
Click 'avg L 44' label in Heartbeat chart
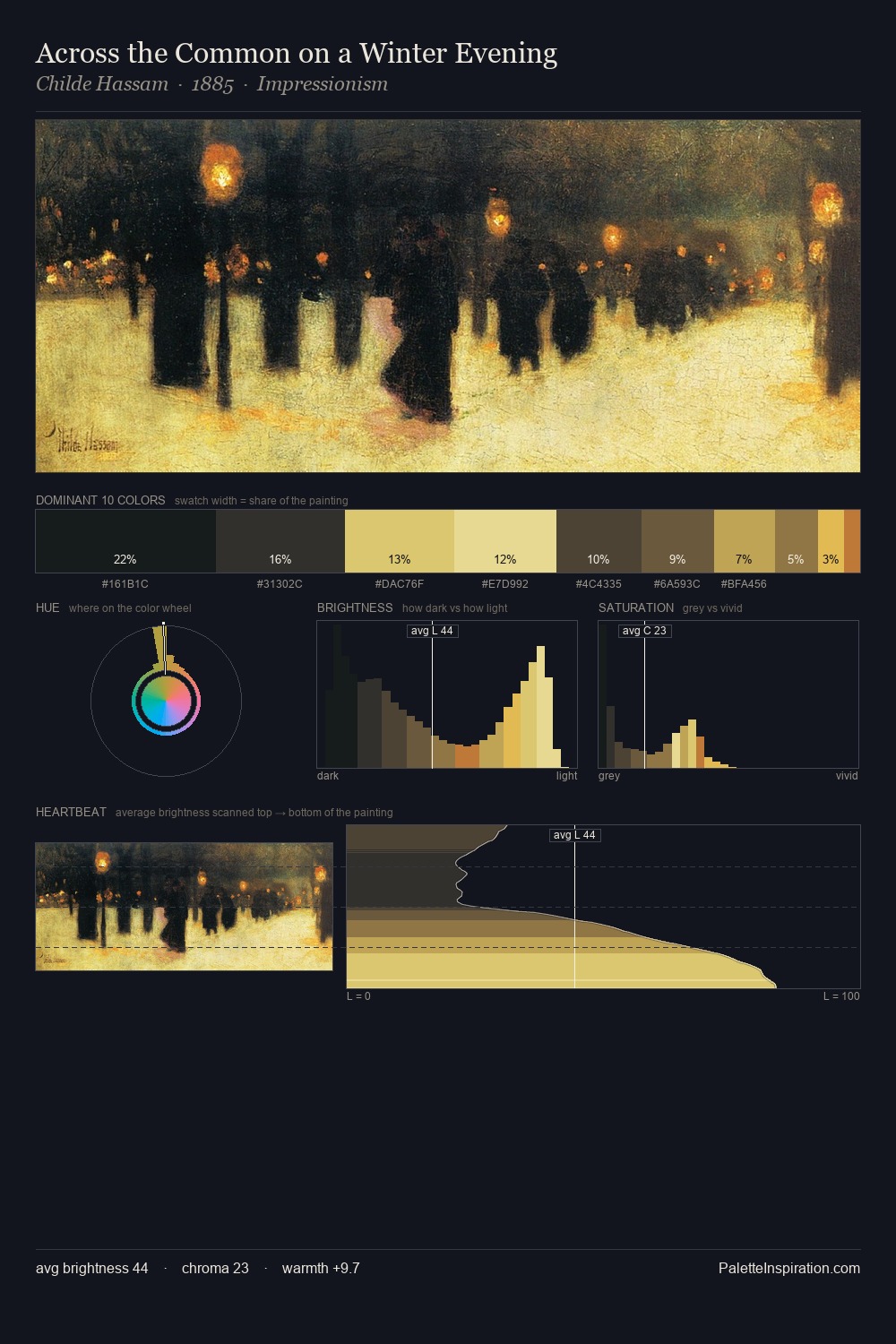tap(574, 835)
